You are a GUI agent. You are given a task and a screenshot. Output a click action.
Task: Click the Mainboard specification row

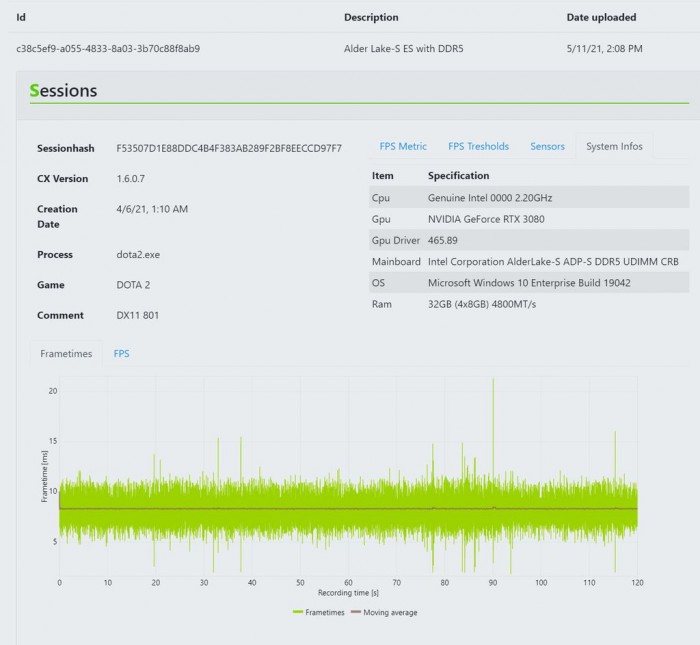[528, 262]
